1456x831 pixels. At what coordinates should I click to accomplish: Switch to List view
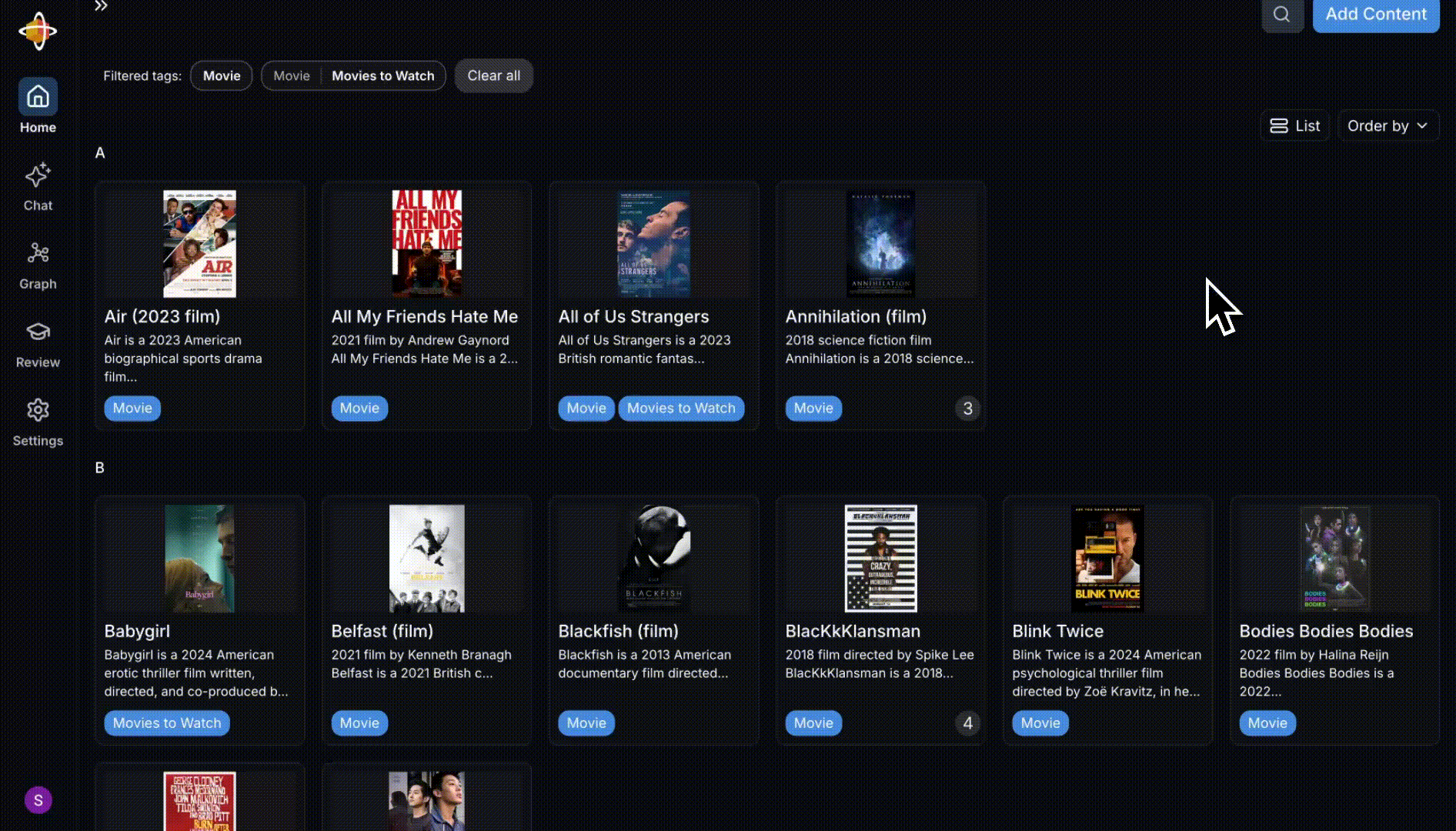pyautogui.click(x=1295, y=125)
